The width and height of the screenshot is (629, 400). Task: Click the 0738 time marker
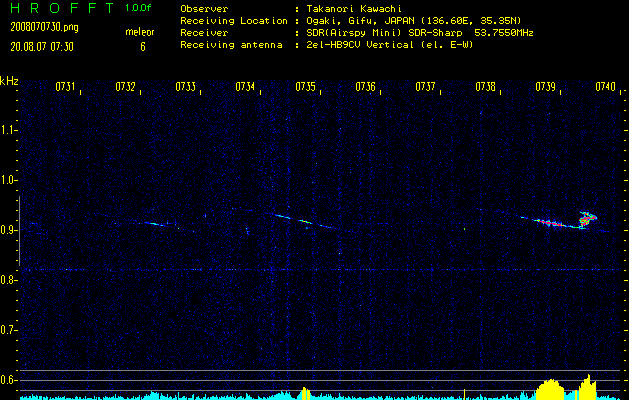coord(485,87)
